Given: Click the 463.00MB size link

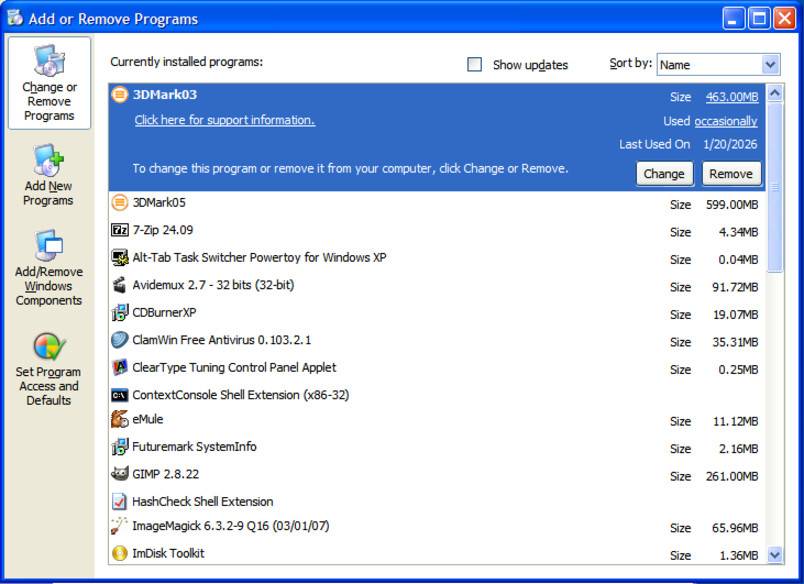Looking at the screenshot, I should (x=731, y=97).
